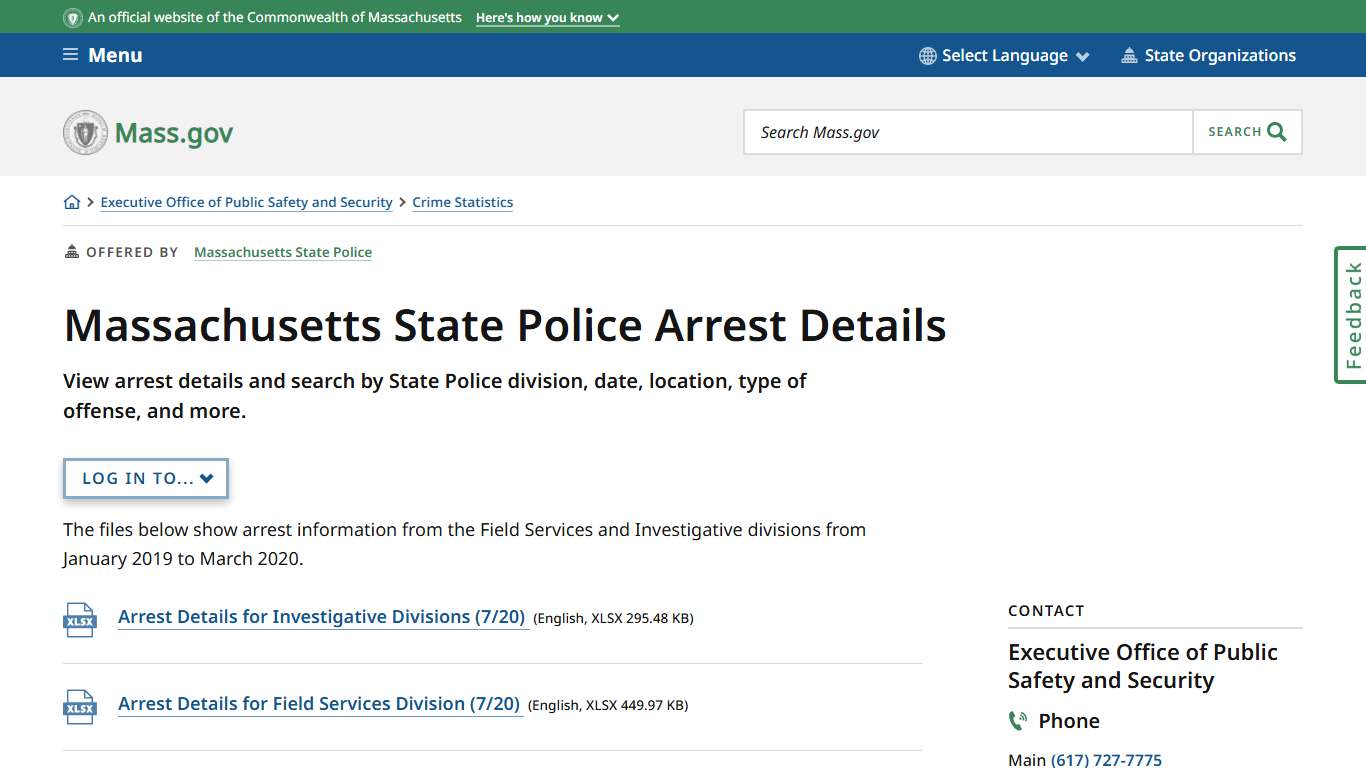Call Main phone number (617) 727-7775 link
This screenshot has width=1366, height=768.
tap(1107, 759)
